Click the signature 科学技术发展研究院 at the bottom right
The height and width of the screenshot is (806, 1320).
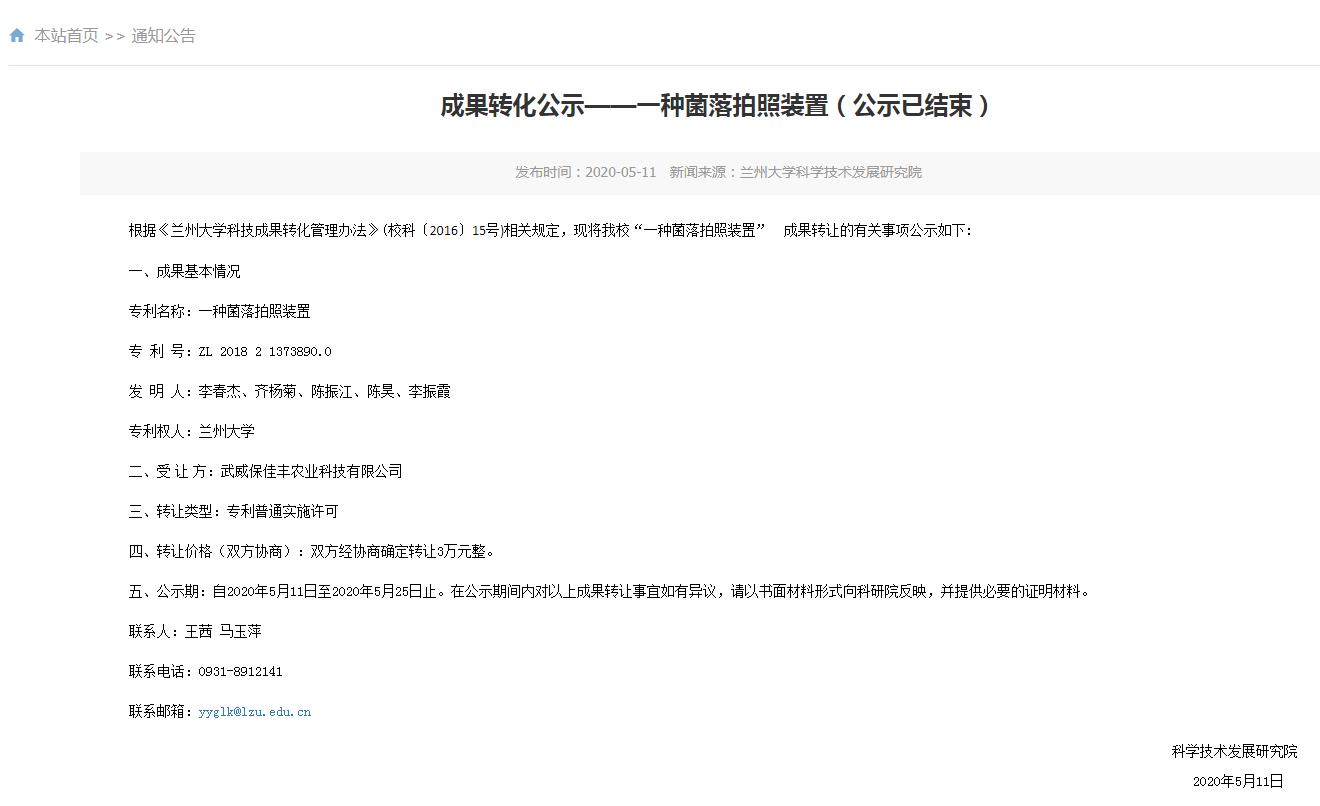tap(1234, 751)
